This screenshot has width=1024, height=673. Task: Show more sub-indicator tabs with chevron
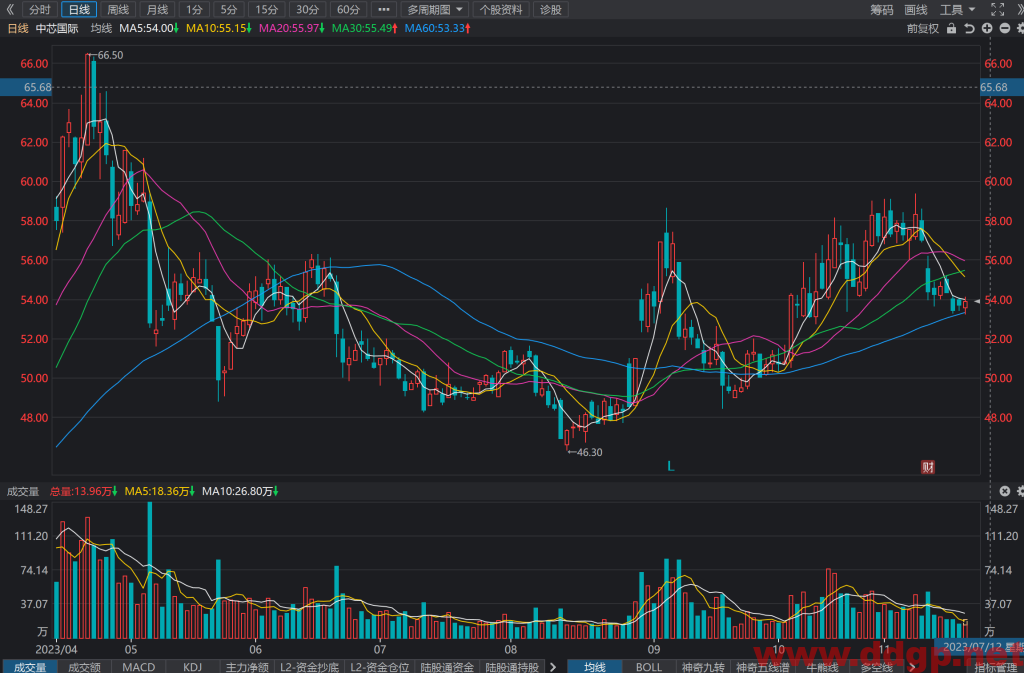[x=553, y=666]
